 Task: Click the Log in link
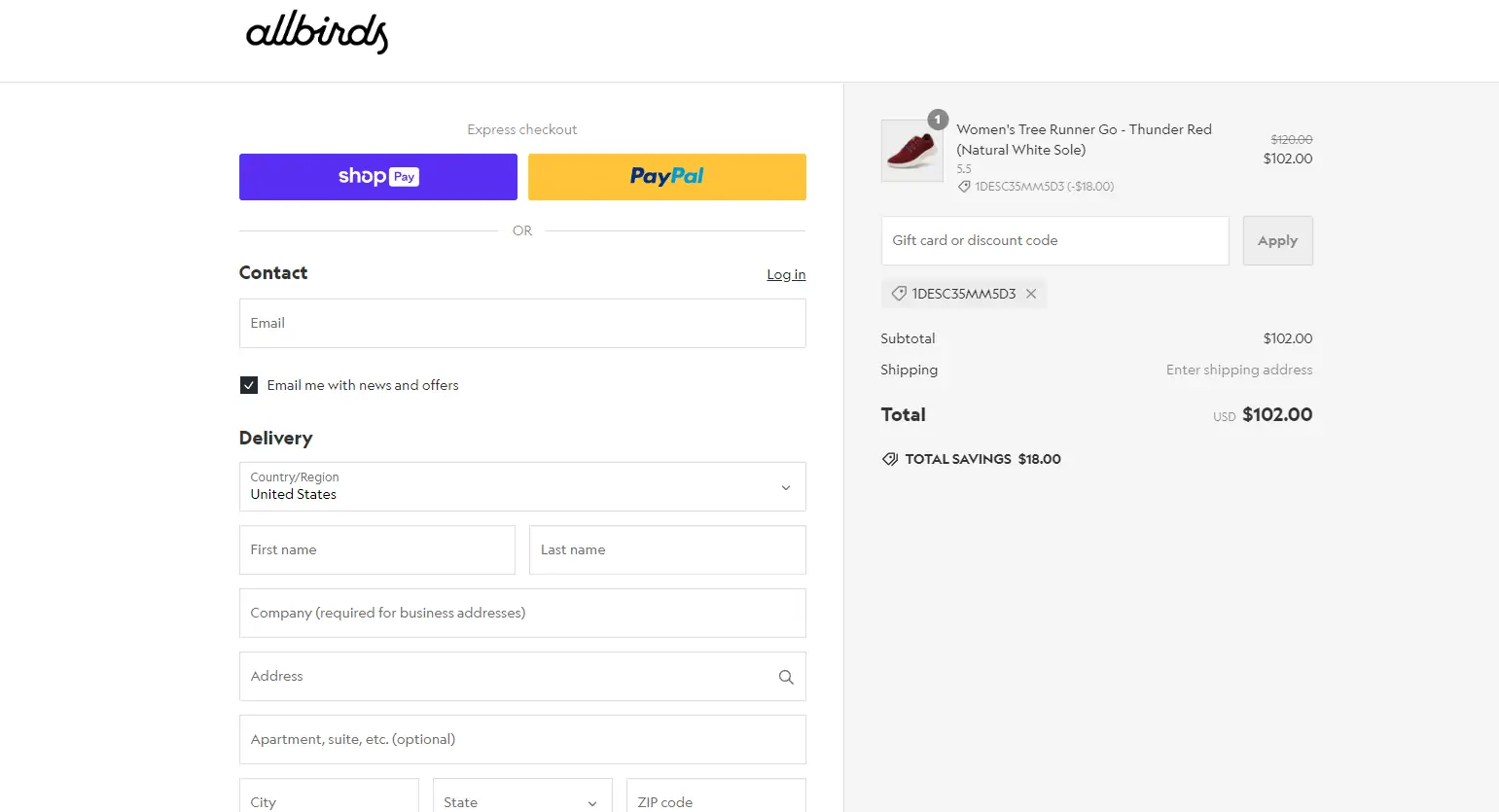[x=786, y=275]
